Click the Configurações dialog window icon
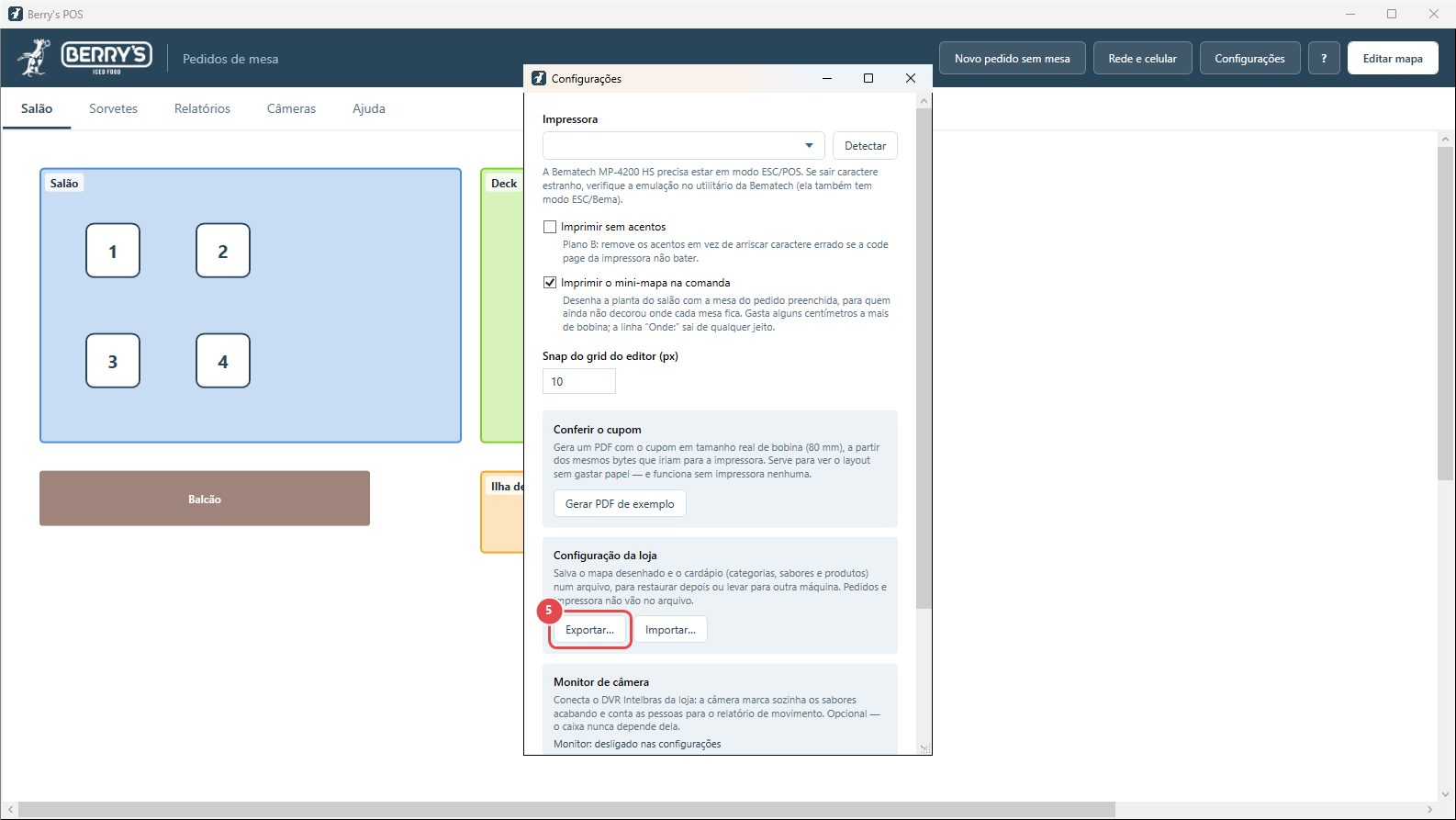The width and height of the screenshot is (1456, 820). point(539,78)
